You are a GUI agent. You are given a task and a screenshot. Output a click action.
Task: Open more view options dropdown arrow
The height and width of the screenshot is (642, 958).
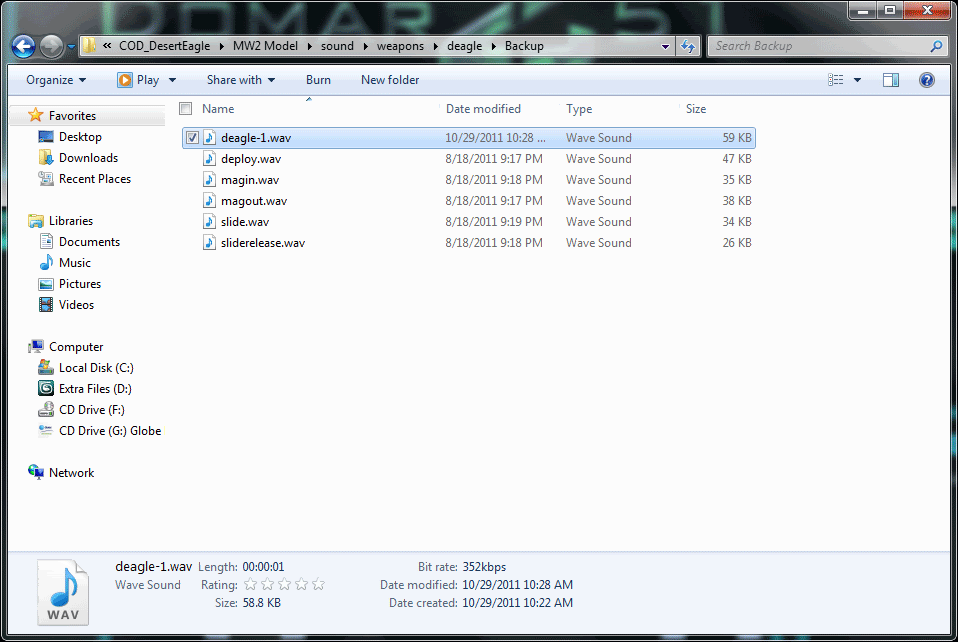[857, 80]
